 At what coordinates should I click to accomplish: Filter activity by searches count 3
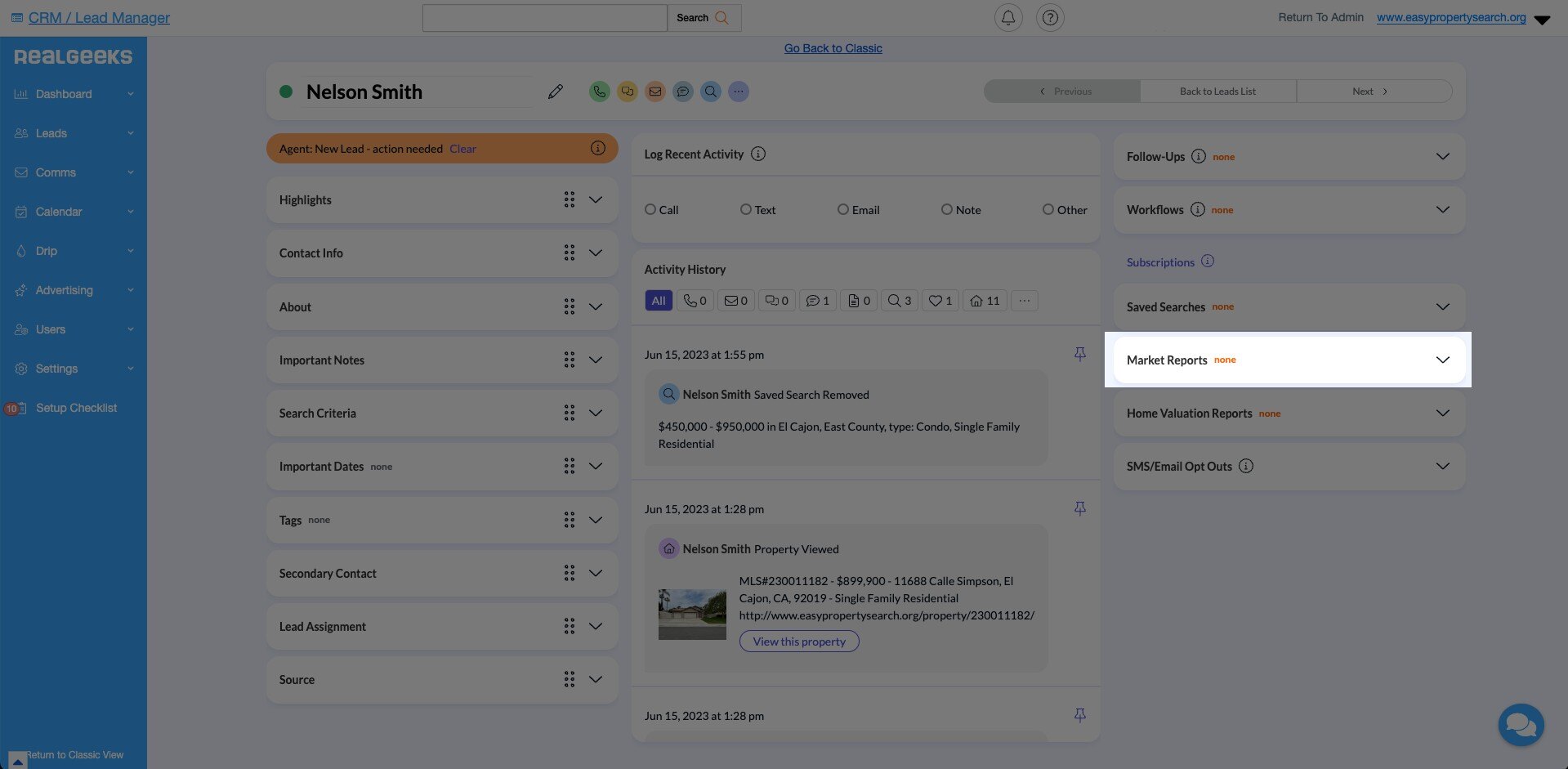tap(900, 301)
